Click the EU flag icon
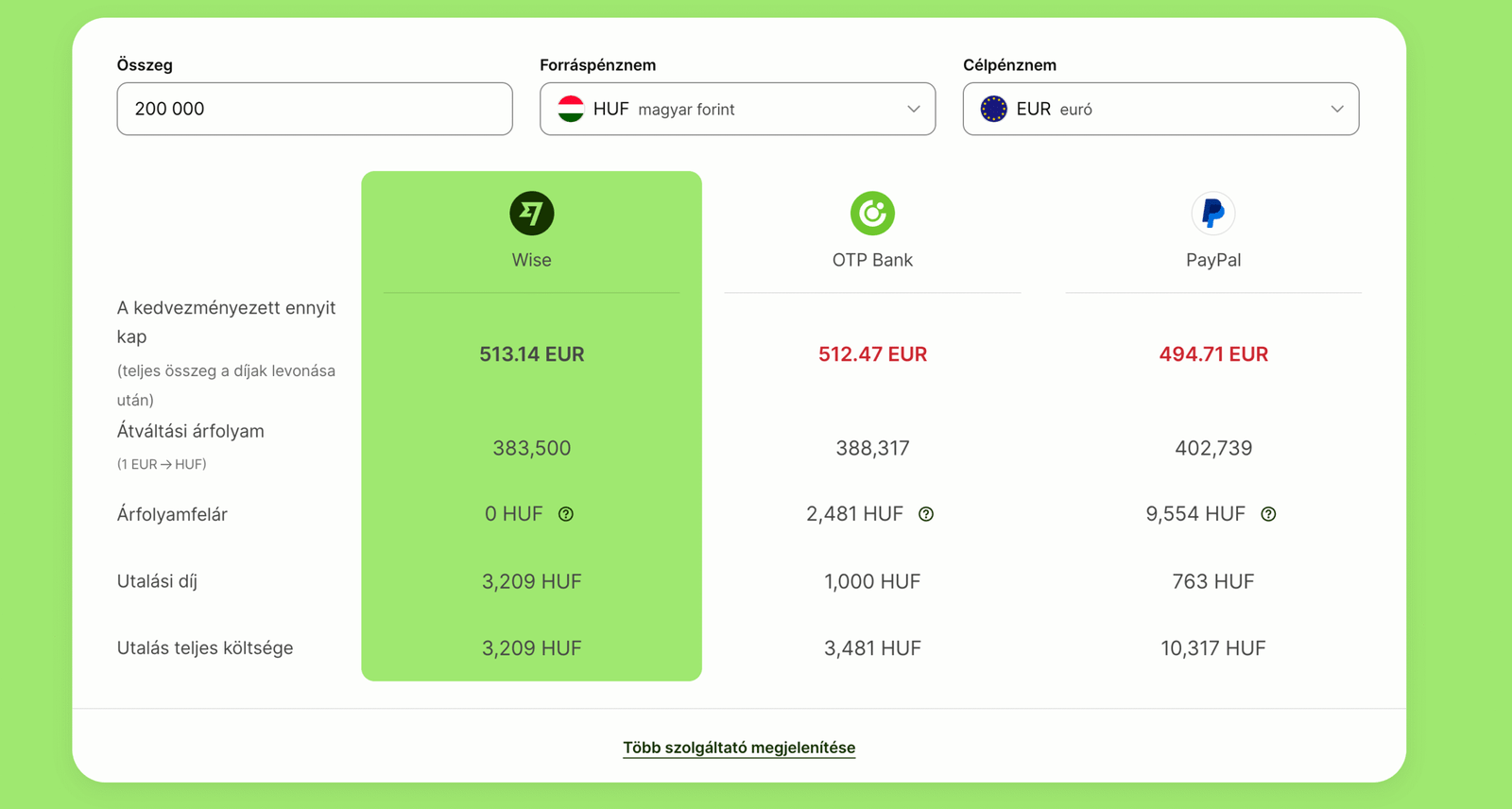 tap(993, 109)
